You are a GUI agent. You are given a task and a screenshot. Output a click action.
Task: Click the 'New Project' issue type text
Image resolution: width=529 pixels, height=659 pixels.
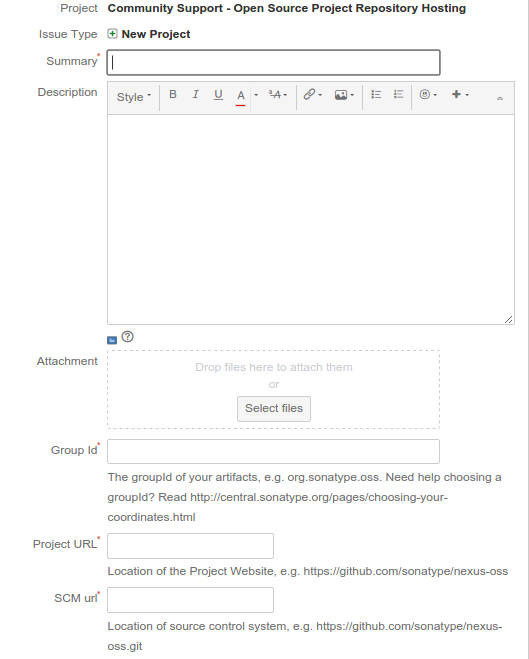tap(156, 34)
